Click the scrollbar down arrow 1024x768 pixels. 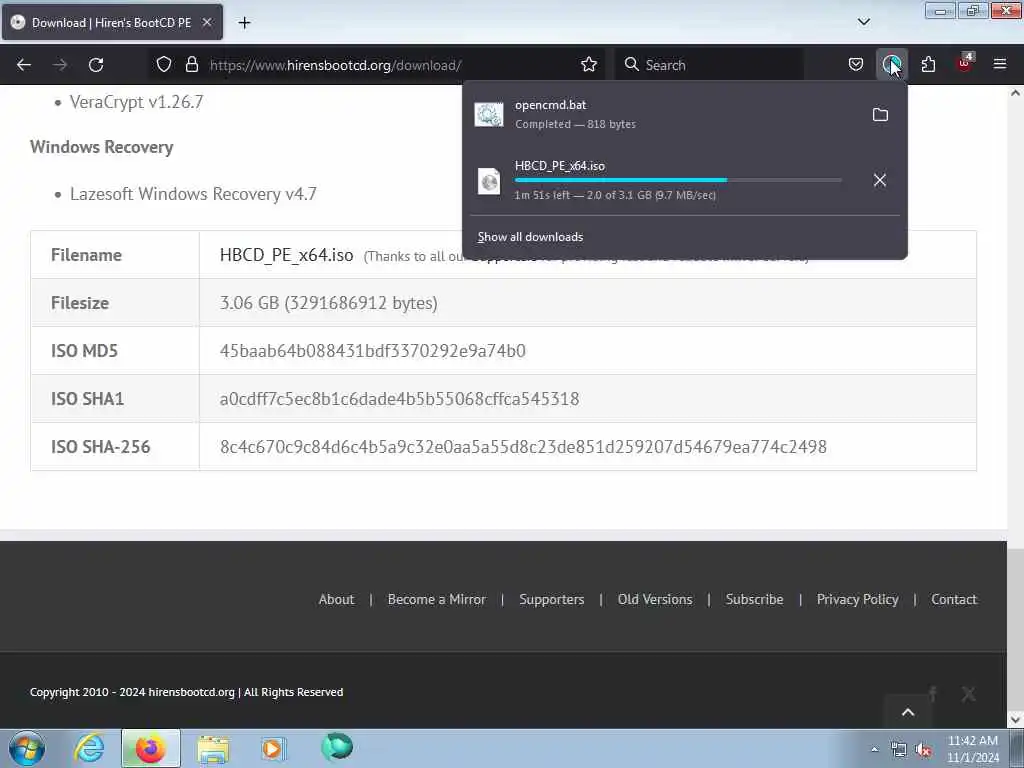[1016, 720]
